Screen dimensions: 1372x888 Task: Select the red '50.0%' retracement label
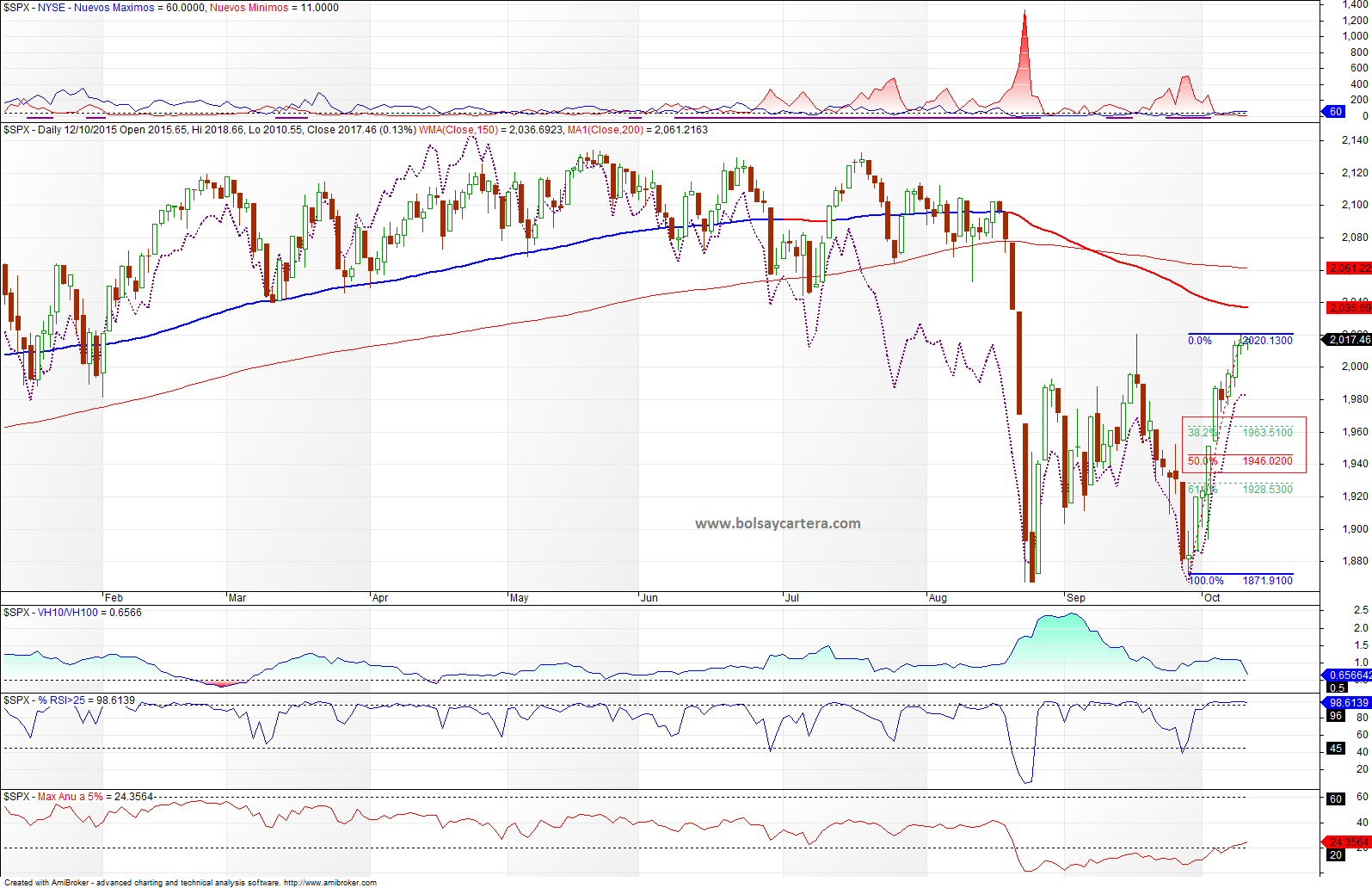[1203, 461]
